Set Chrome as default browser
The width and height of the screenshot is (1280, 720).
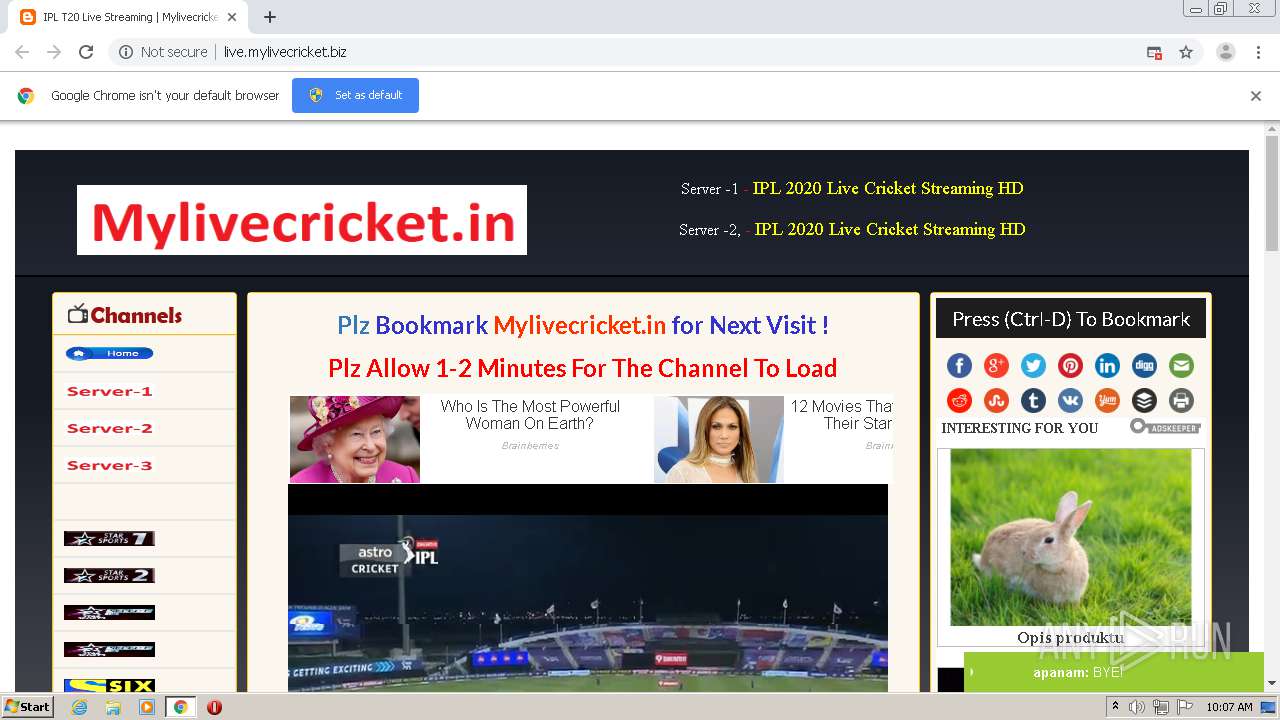(x=355, y=95)
